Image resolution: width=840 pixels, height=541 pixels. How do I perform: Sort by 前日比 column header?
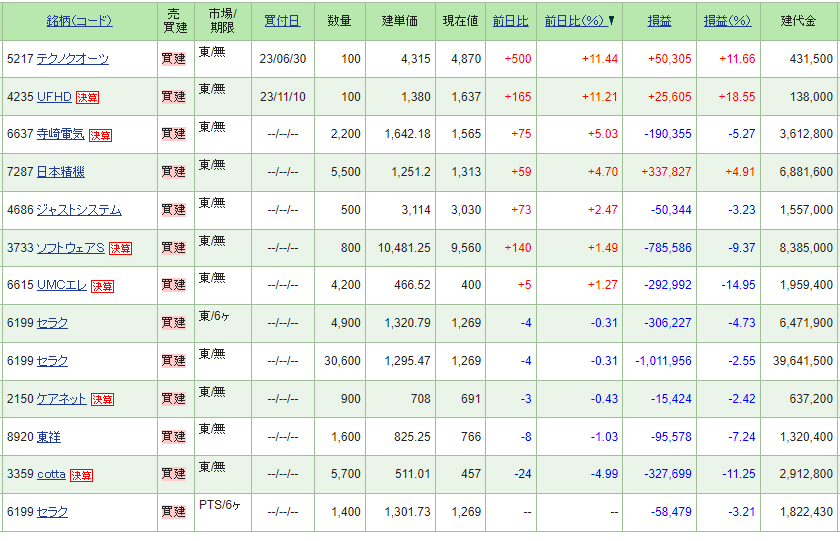click(x=511, y=21)
